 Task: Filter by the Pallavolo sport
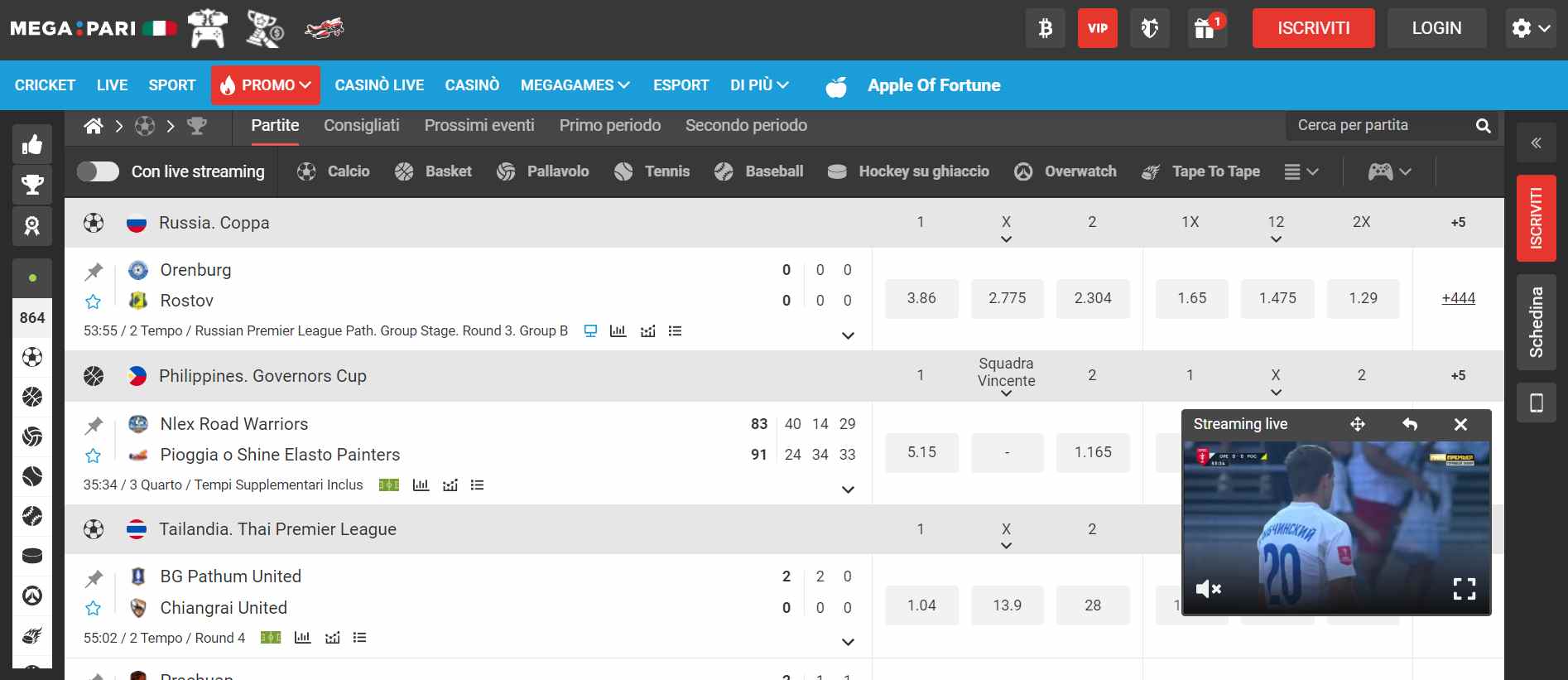click(543, 171)
